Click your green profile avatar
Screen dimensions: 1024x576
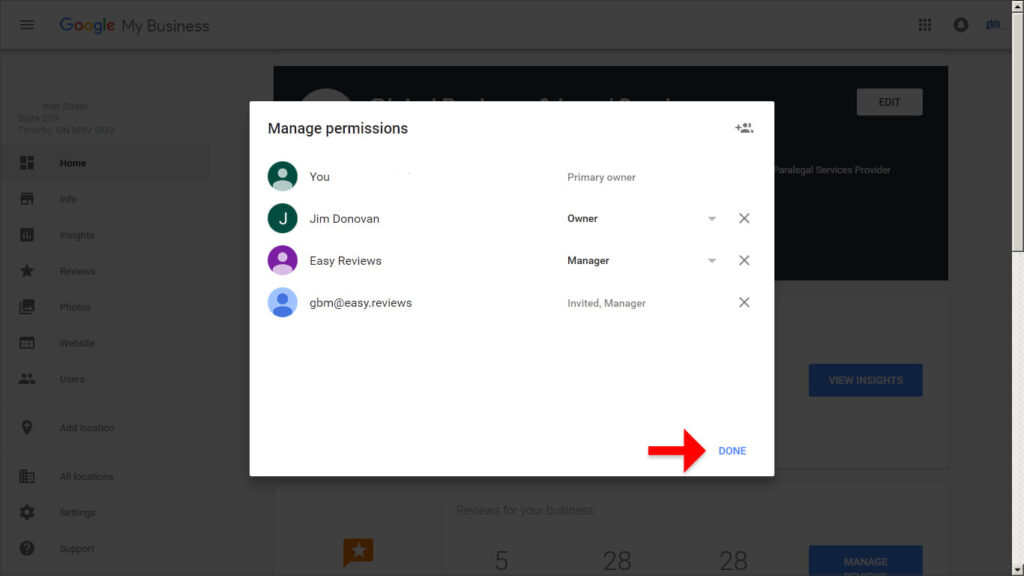point(282,176)
